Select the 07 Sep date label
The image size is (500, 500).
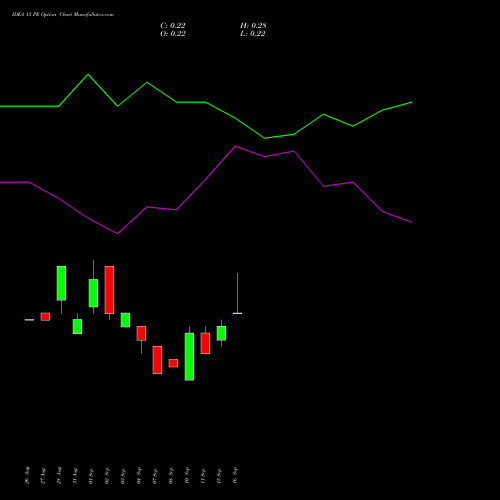[155, 475]
